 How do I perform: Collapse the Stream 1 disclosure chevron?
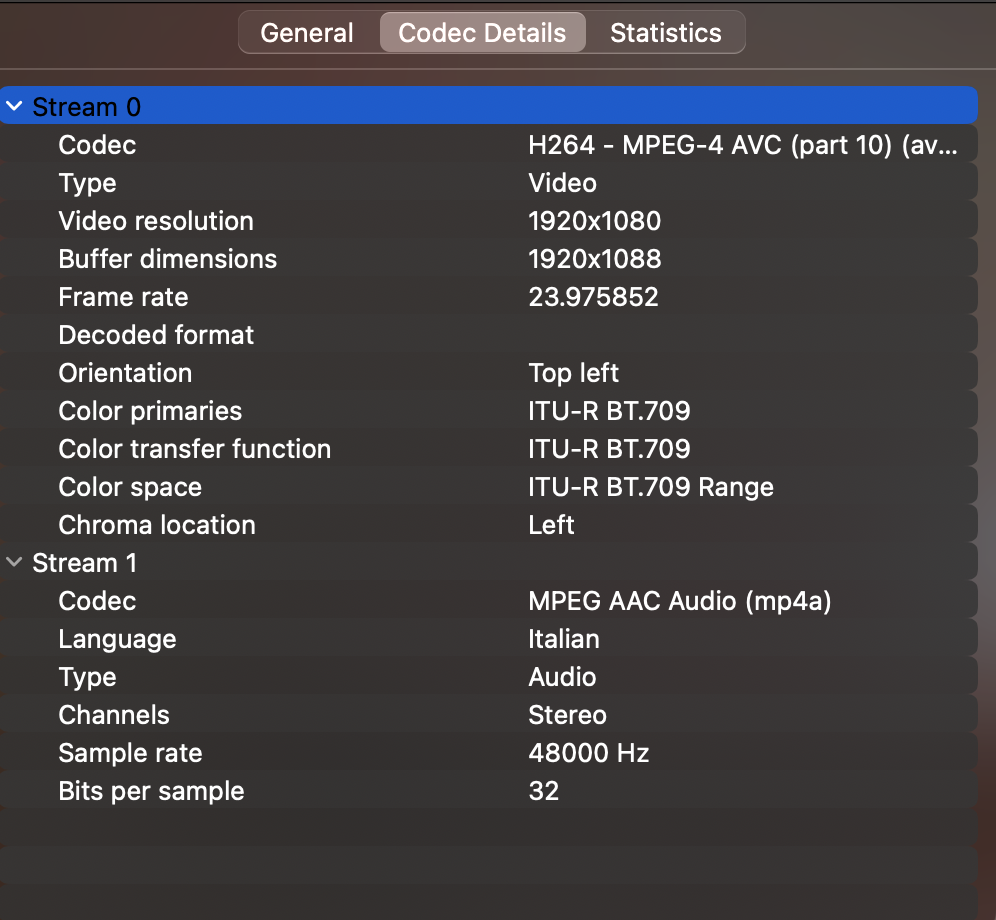coord(14,562)
